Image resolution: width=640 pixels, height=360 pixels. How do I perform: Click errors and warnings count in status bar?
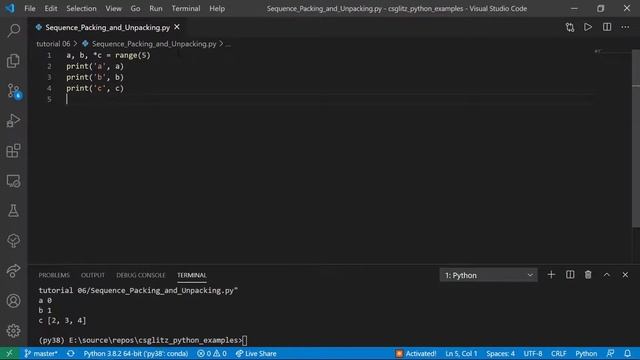point(212,353)
